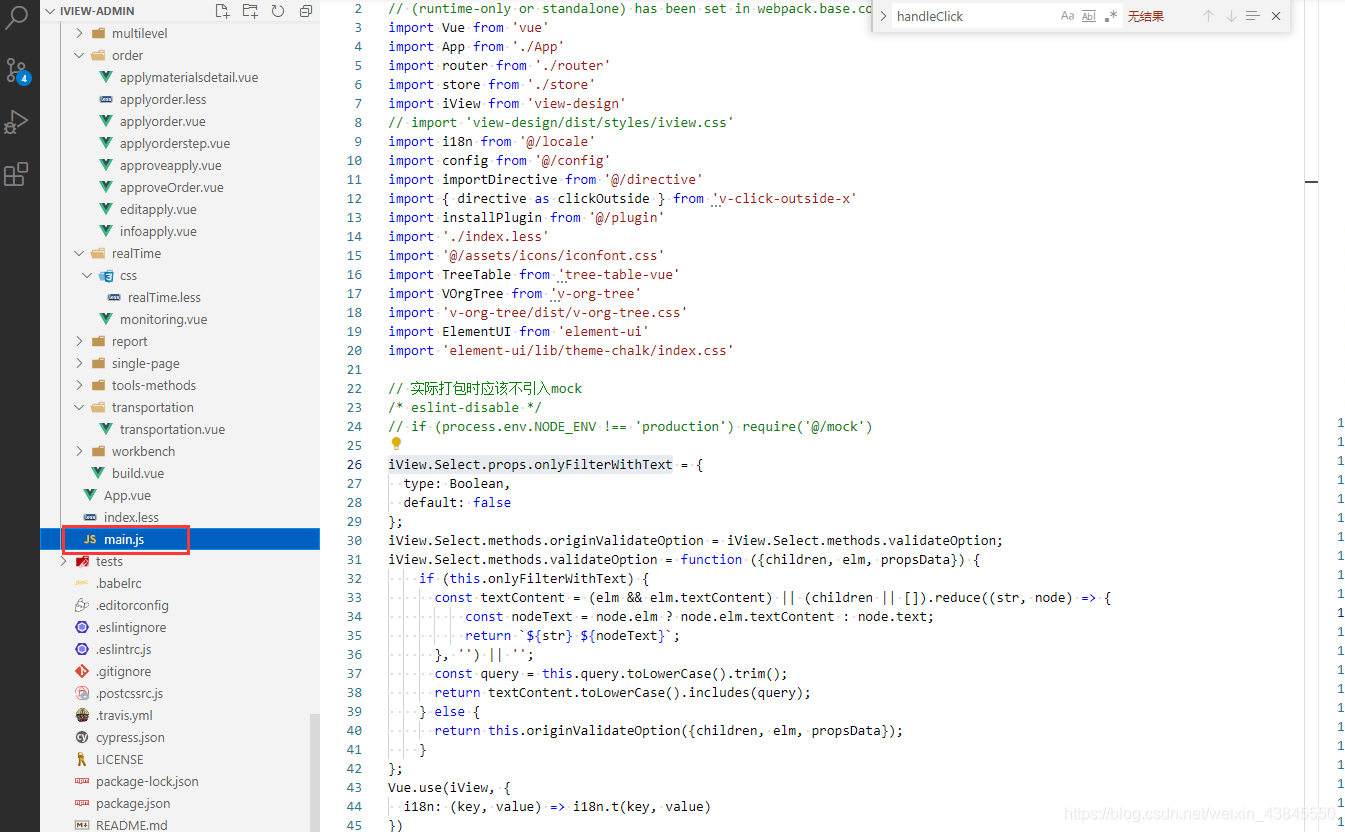The image size is (1345, 832).
Task: Toggle Match Whole Word in find widget
Action: (x=1089, y=16)
